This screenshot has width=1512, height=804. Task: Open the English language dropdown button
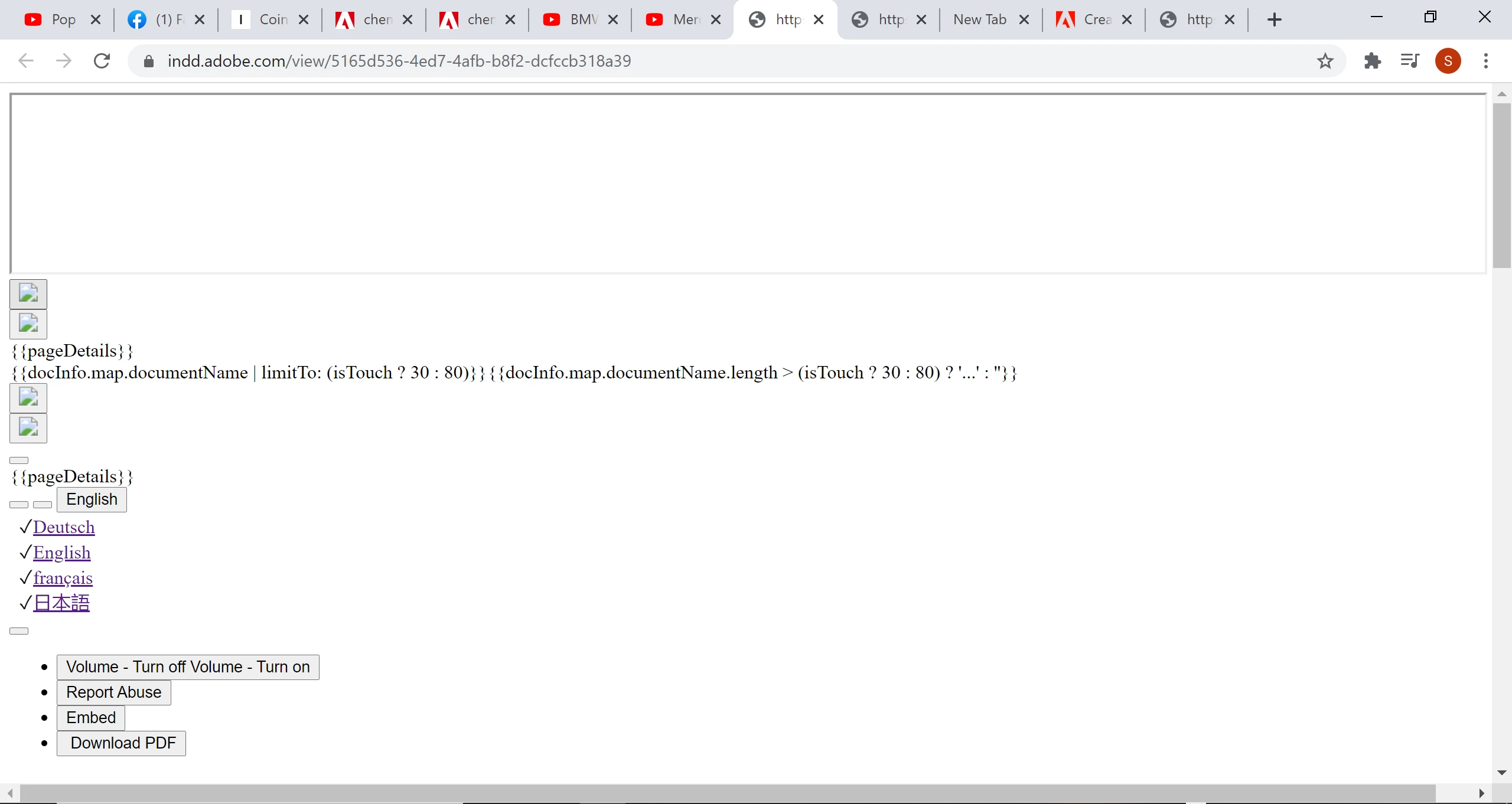(x=92, y=499)
